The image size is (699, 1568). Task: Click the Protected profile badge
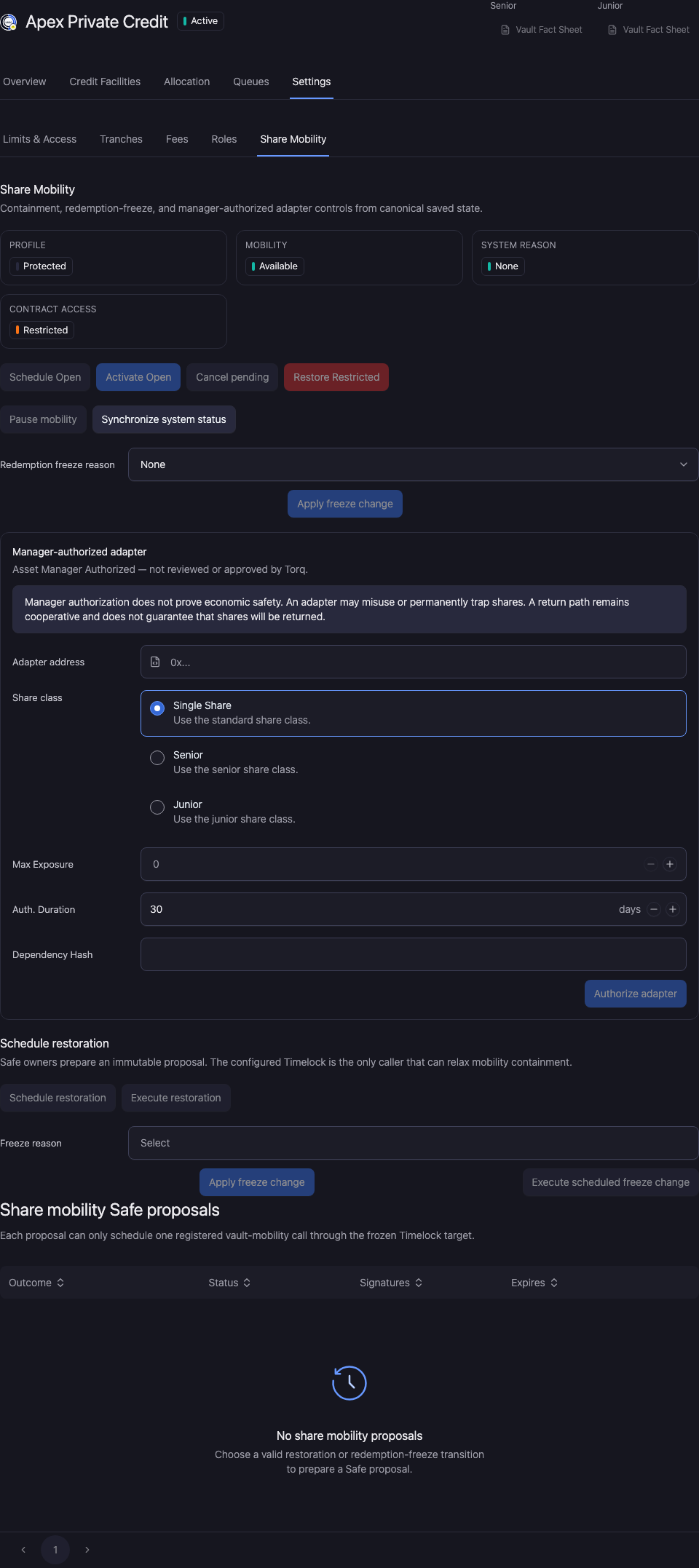tap(41, 266)
